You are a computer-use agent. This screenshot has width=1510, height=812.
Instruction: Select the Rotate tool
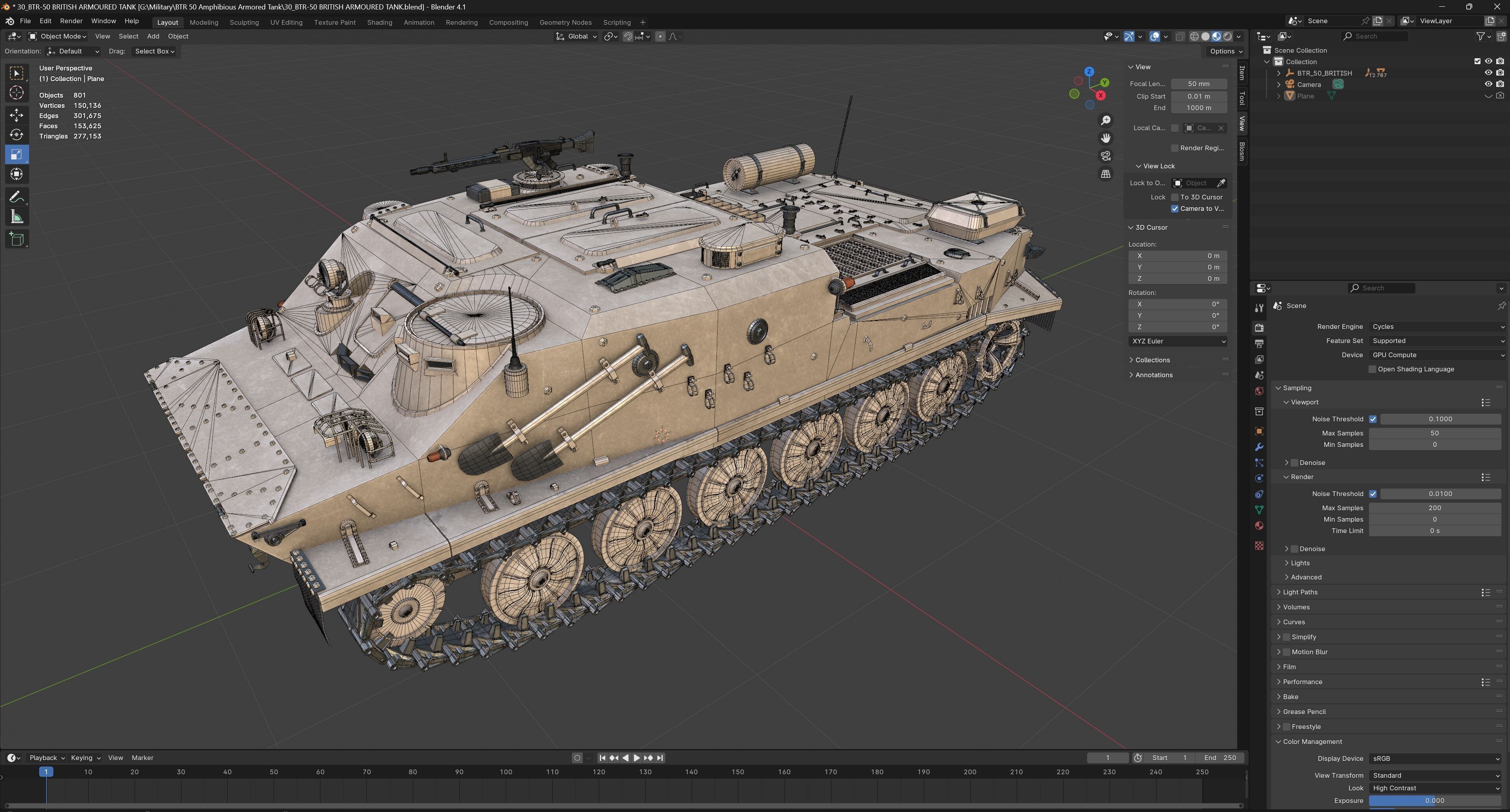point(17,135)
